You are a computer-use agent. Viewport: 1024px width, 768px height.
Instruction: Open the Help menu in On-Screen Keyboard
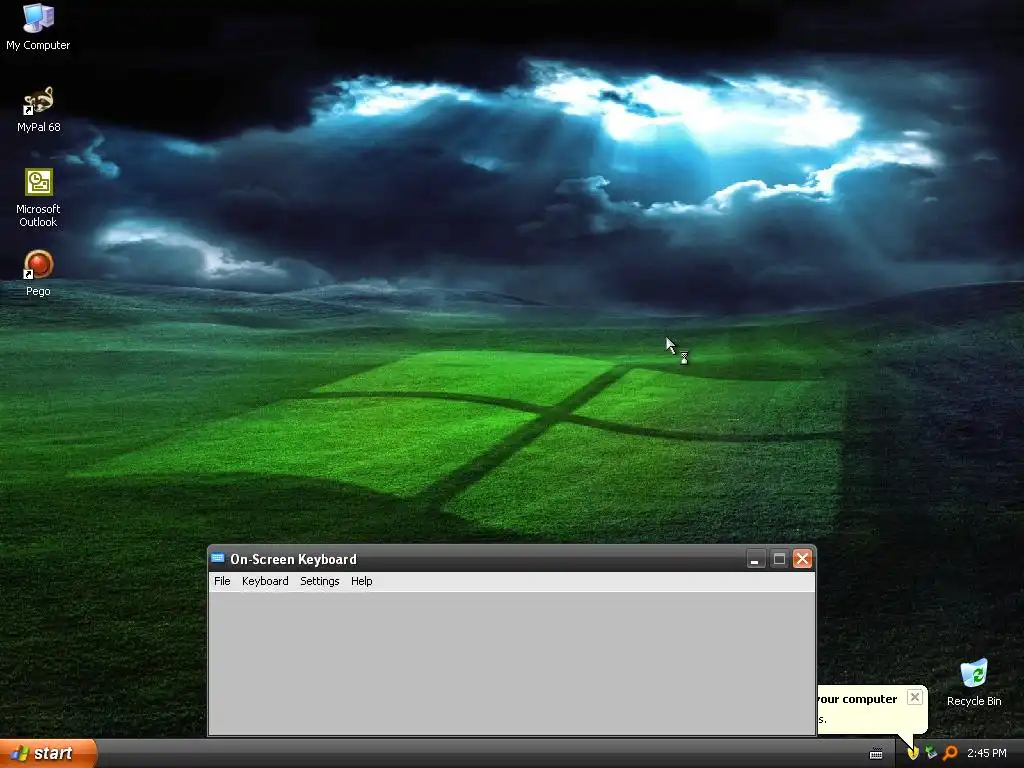pos(361,581)
